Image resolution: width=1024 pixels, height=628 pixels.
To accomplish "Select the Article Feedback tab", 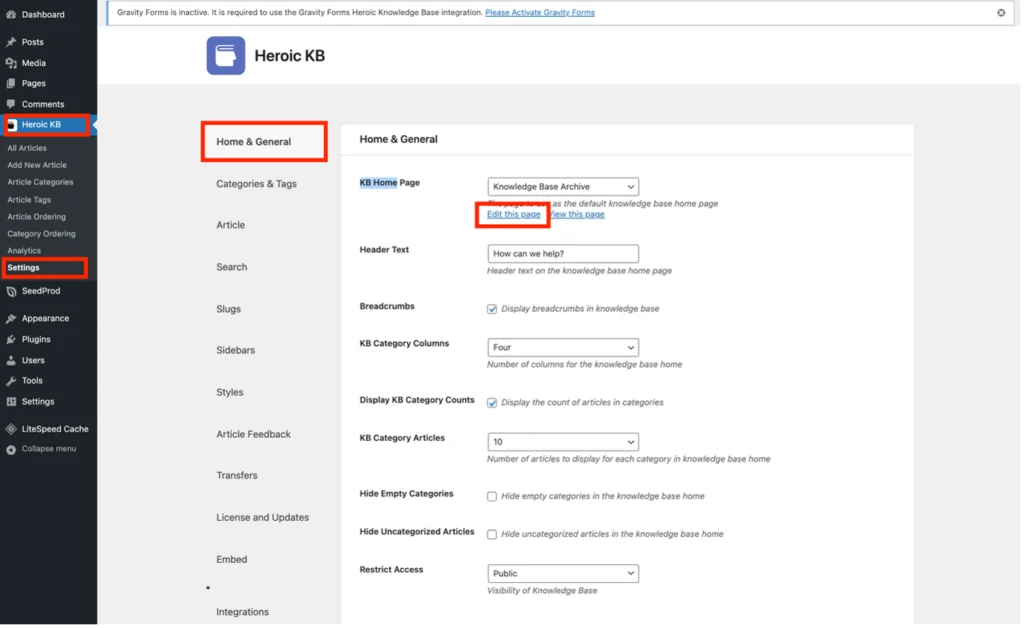I will (253, 434).
